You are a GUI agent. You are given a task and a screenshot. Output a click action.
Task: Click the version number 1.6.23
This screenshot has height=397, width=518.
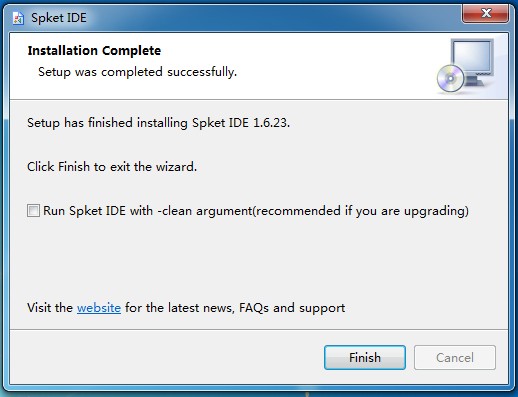pyautogui.click(x=271, y=123)
